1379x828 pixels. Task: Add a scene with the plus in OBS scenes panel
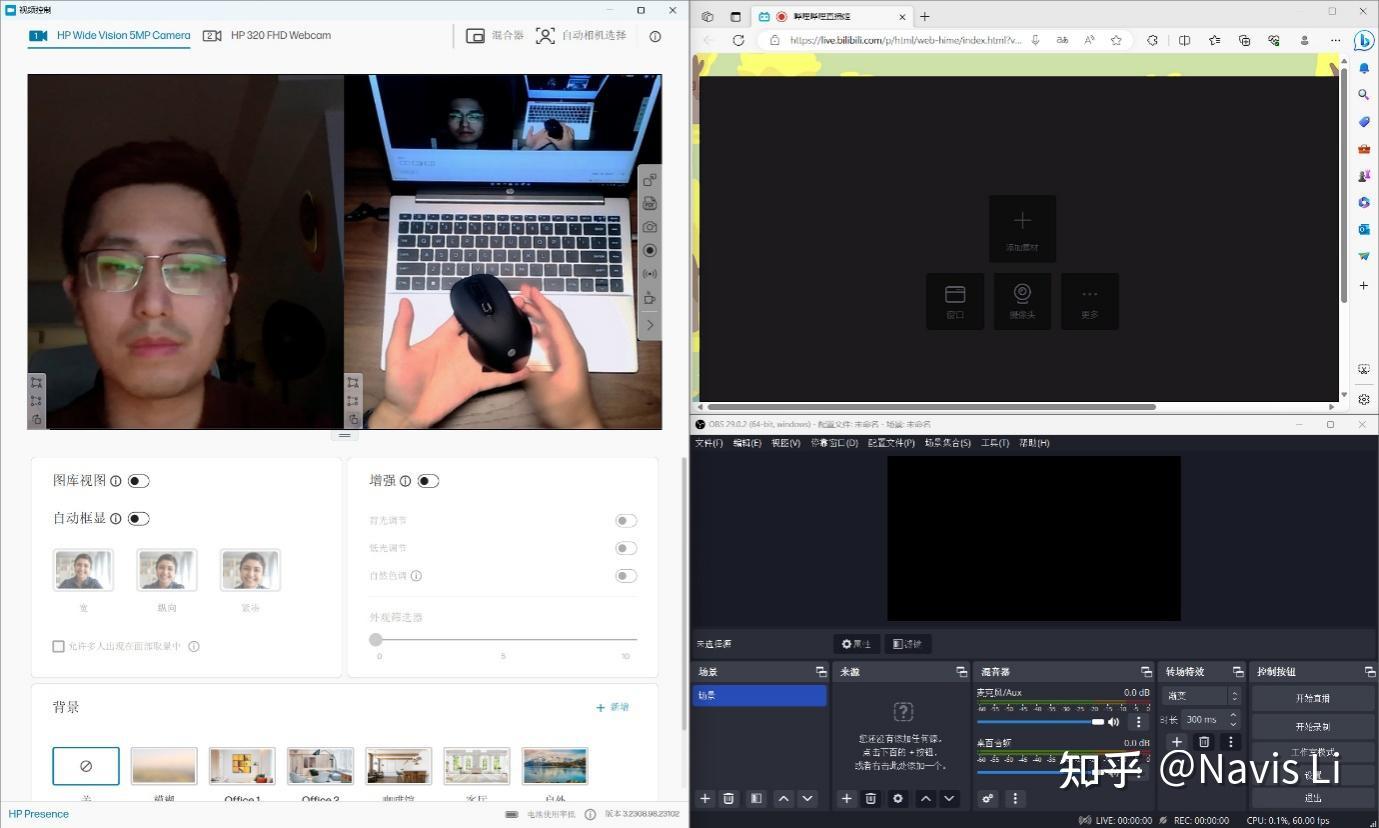coord(705,798)
